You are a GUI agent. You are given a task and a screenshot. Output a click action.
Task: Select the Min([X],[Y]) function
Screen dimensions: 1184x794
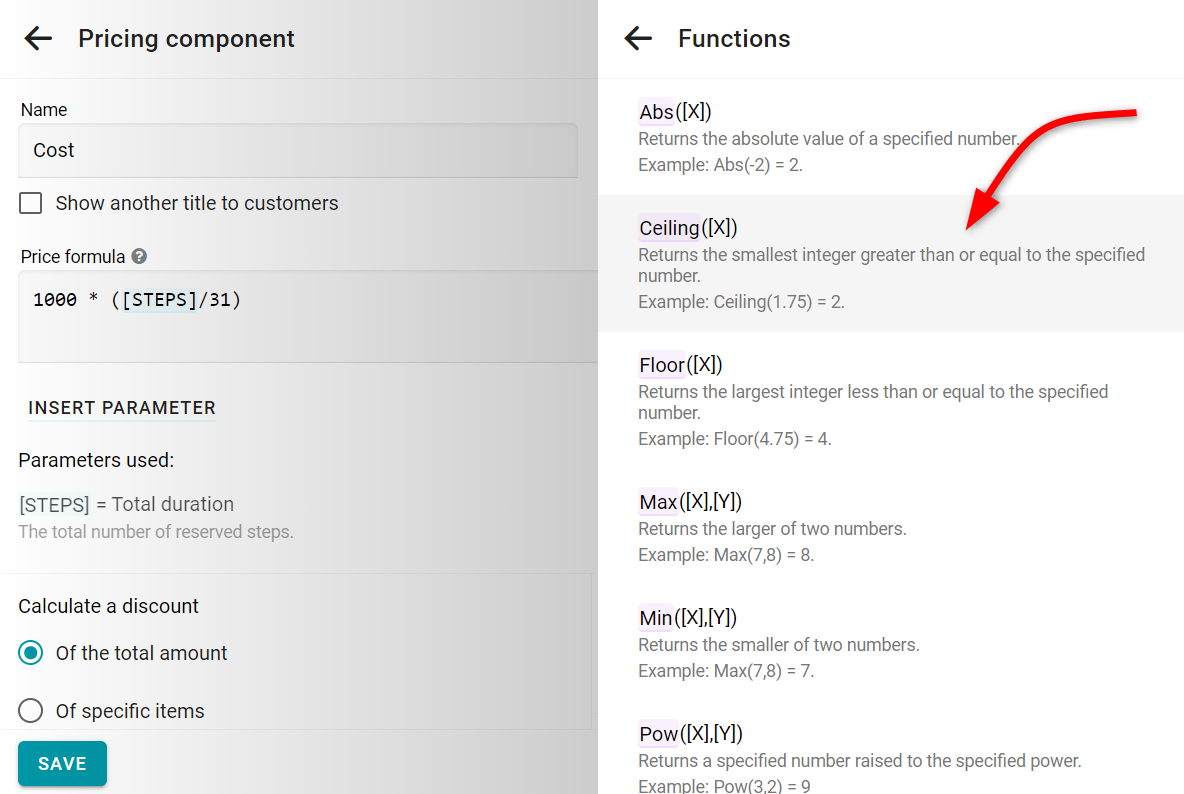(x=687, y=618)
